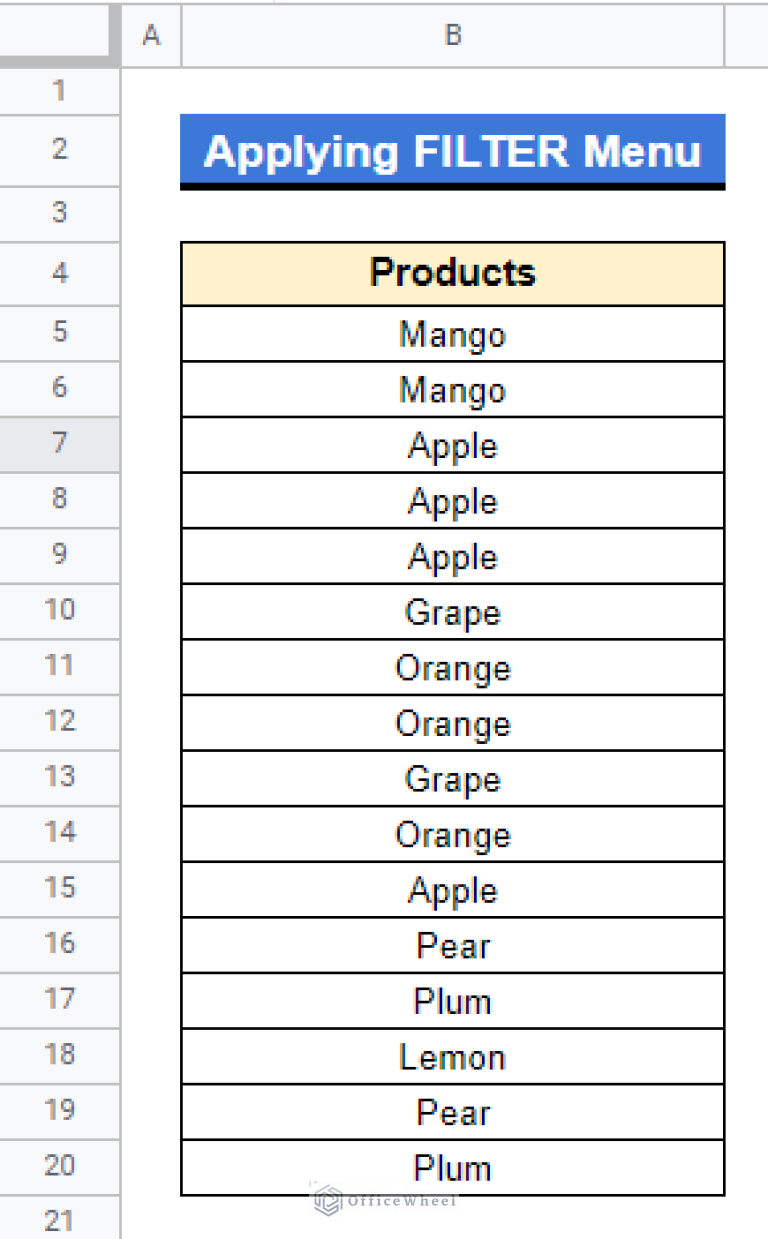Select the Products header cell
768x1239 pixels.
452,273
